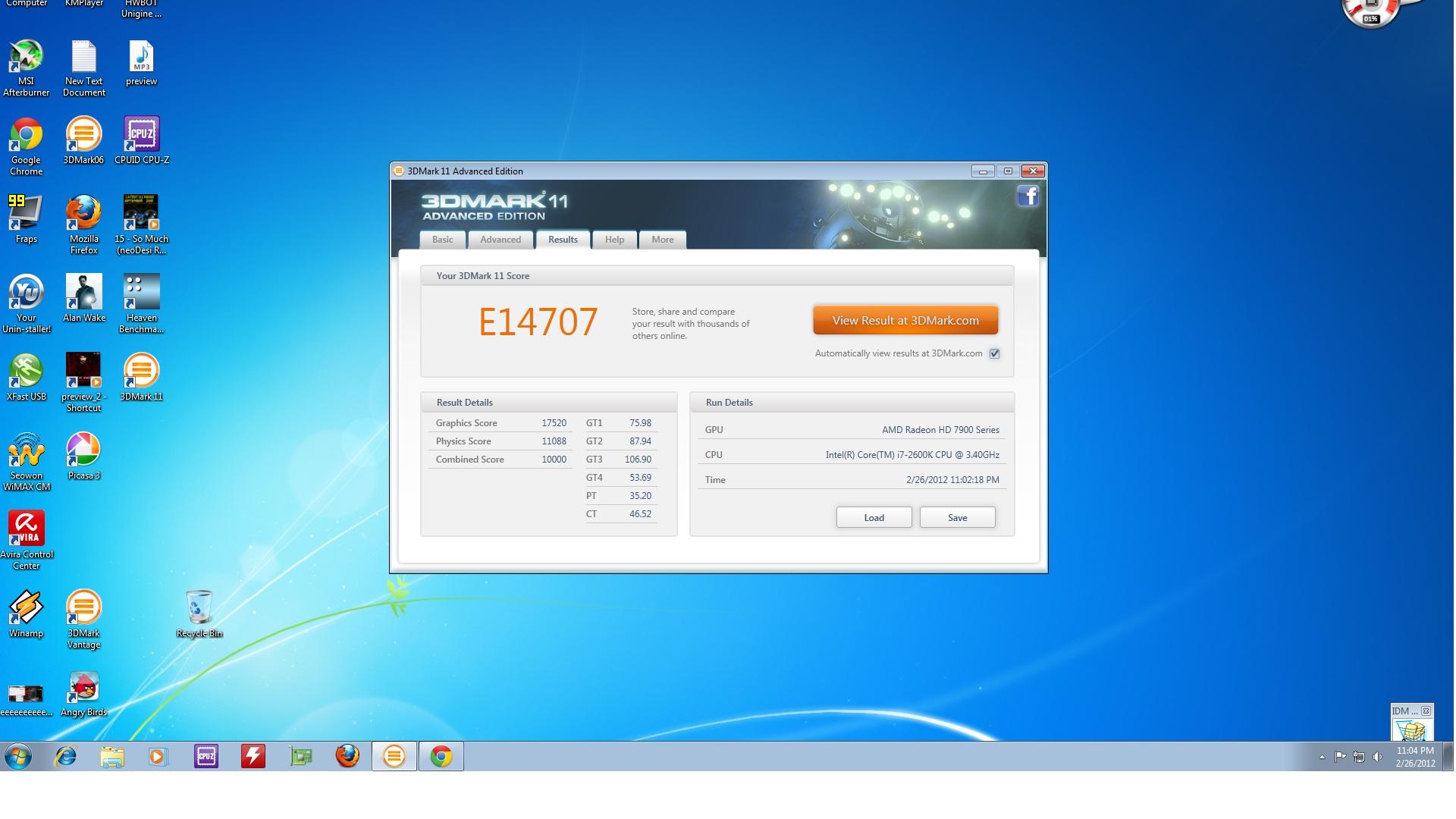
Task: Open the New Text Document file
Action: [x=83, y=67]
